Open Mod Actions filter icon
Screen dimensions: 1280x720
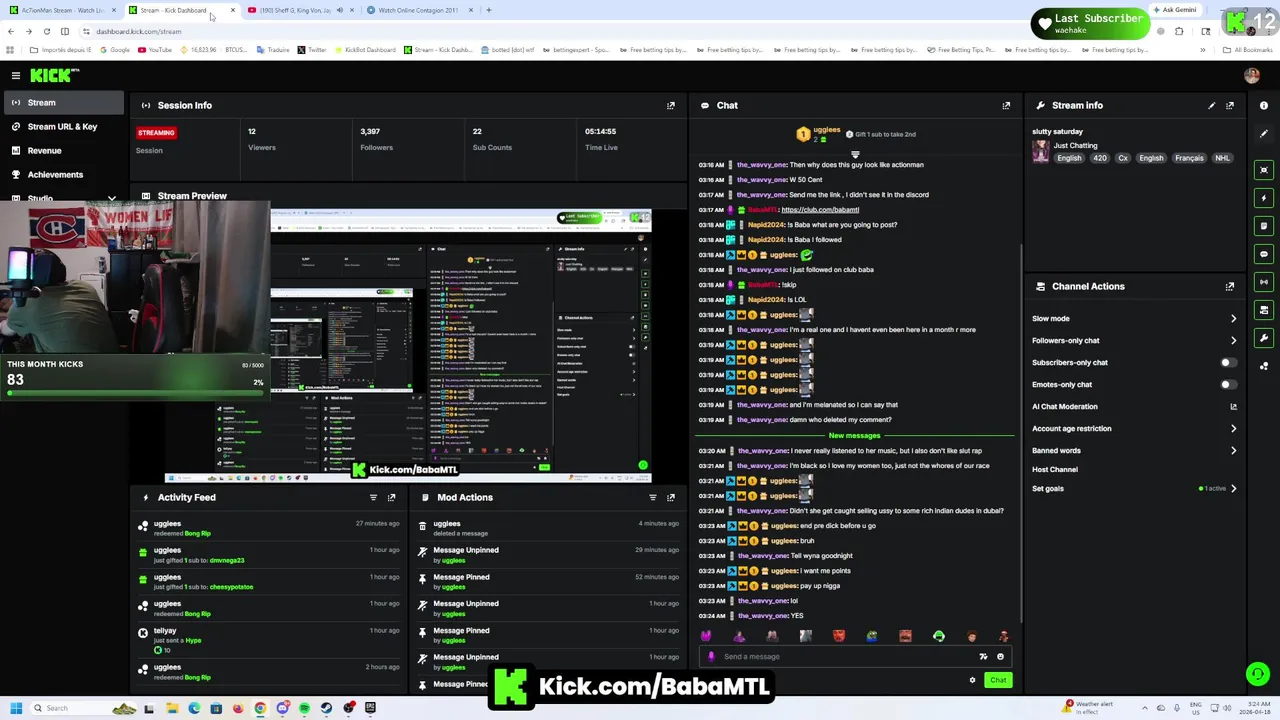pyautogui.click(x=653, y=497)
